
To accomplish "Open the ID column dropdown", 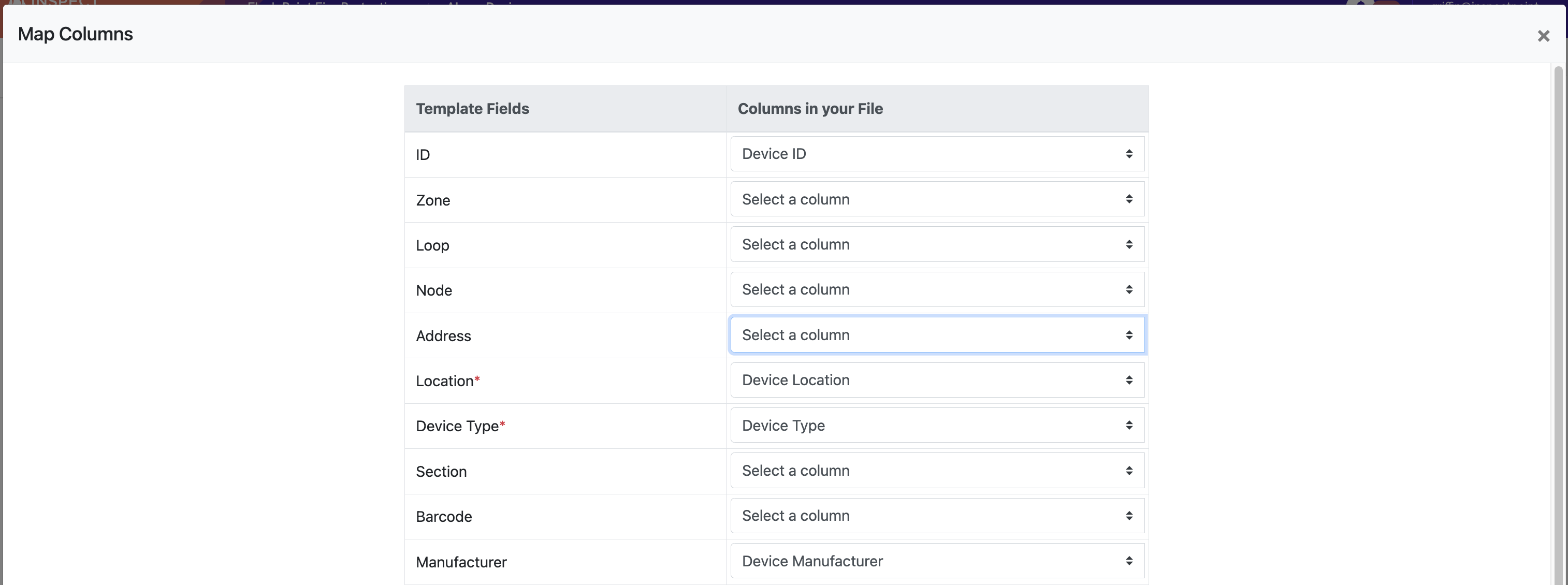I will click(937, 154).
